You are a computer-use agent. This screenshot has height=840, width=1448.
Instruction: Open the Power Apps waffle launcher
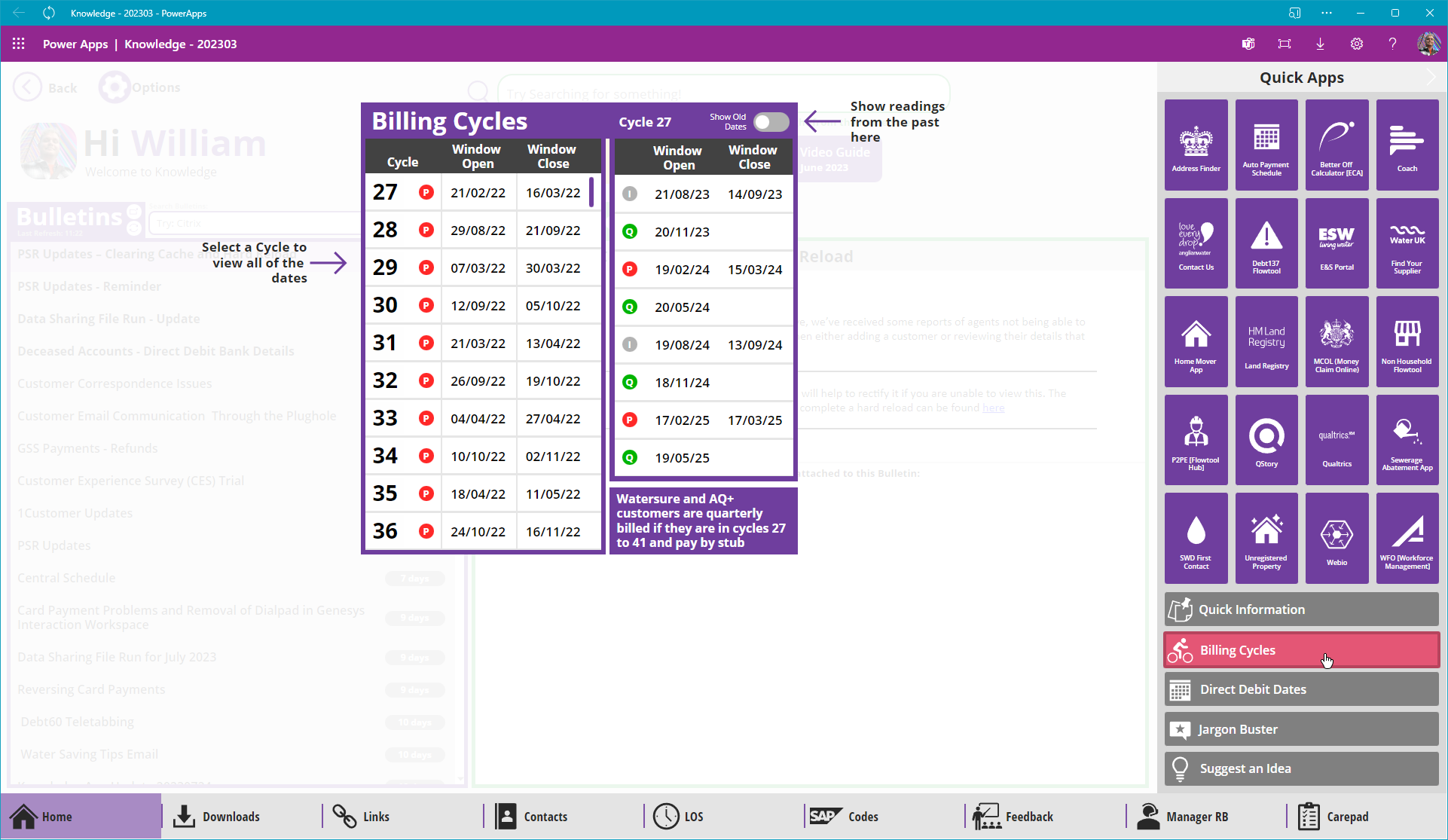(x=19, y=44)
